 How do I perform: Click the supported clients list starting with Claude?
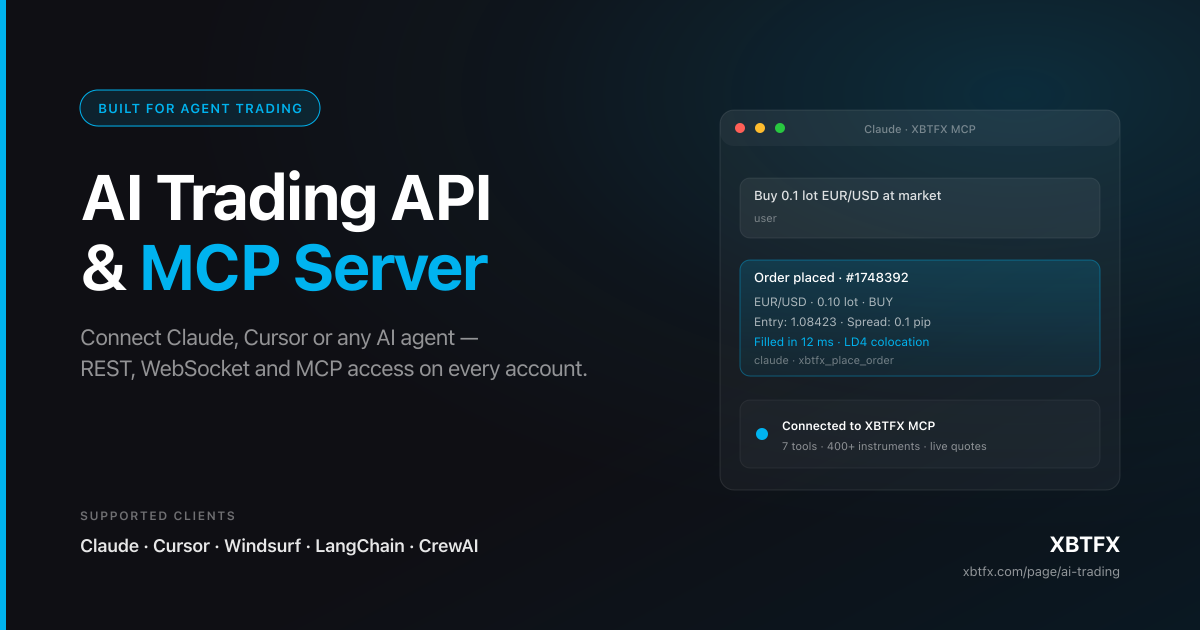click(x=279, y=546)
